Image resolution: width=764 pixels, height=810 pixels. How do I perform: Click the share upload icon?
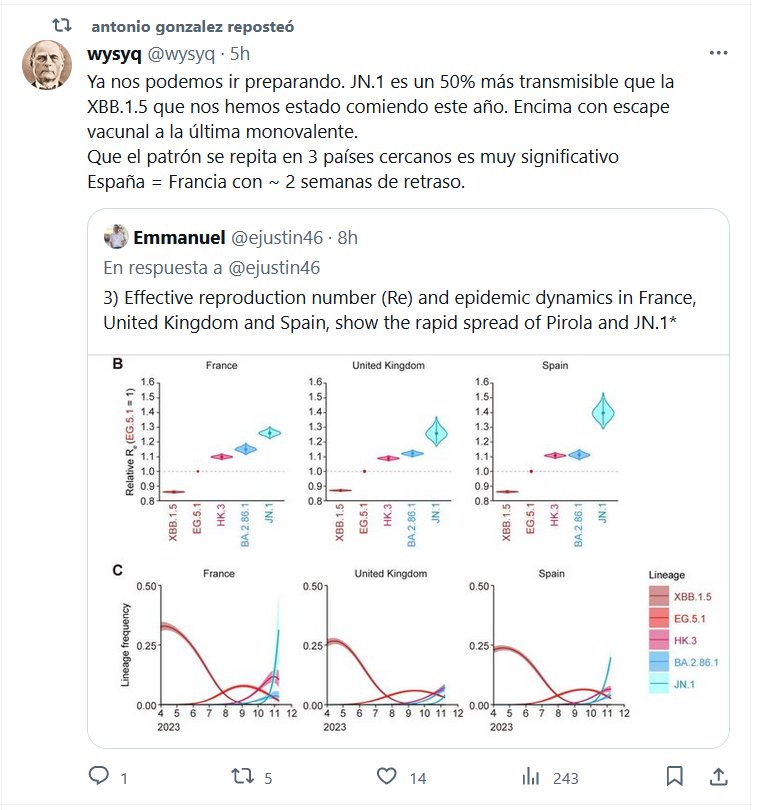tap(717, 777)
